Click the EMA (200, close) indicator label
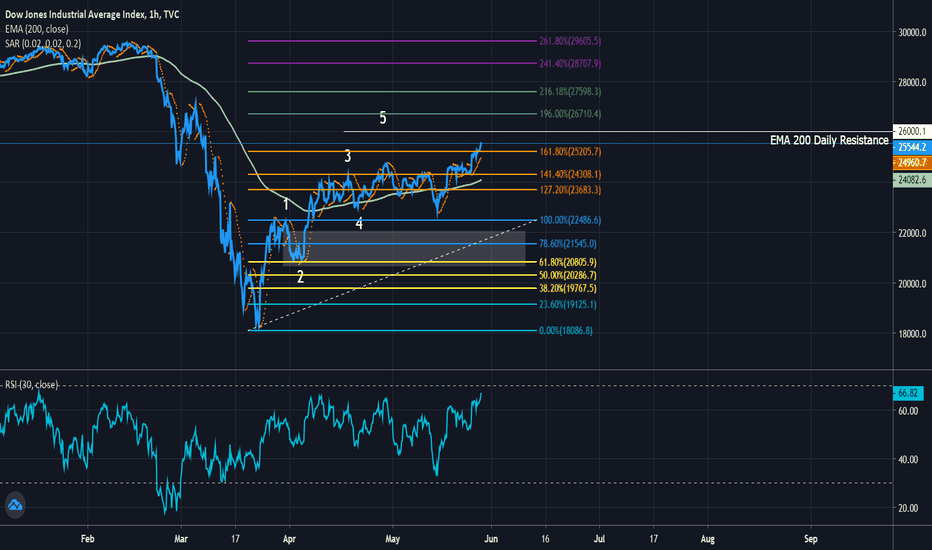The width and height of the screenshot is (932, 550). (x=37, y=29)
